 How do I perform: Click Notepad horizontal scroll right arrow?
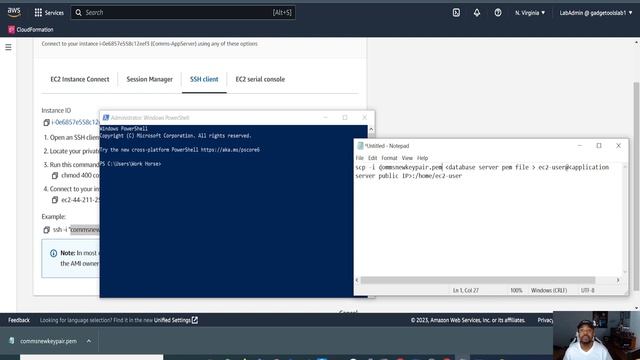(x=618, y=280)
